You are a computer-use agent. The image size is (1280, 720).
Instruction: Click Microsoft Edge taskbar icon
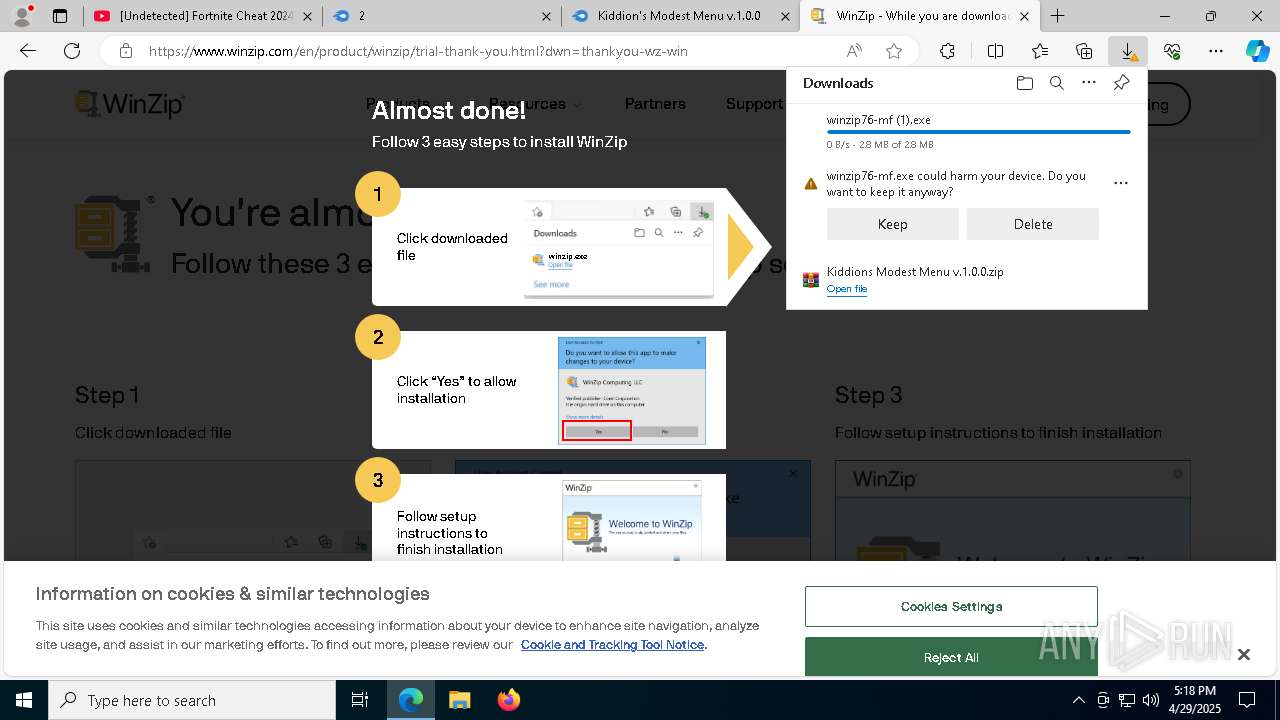[411, 700]
